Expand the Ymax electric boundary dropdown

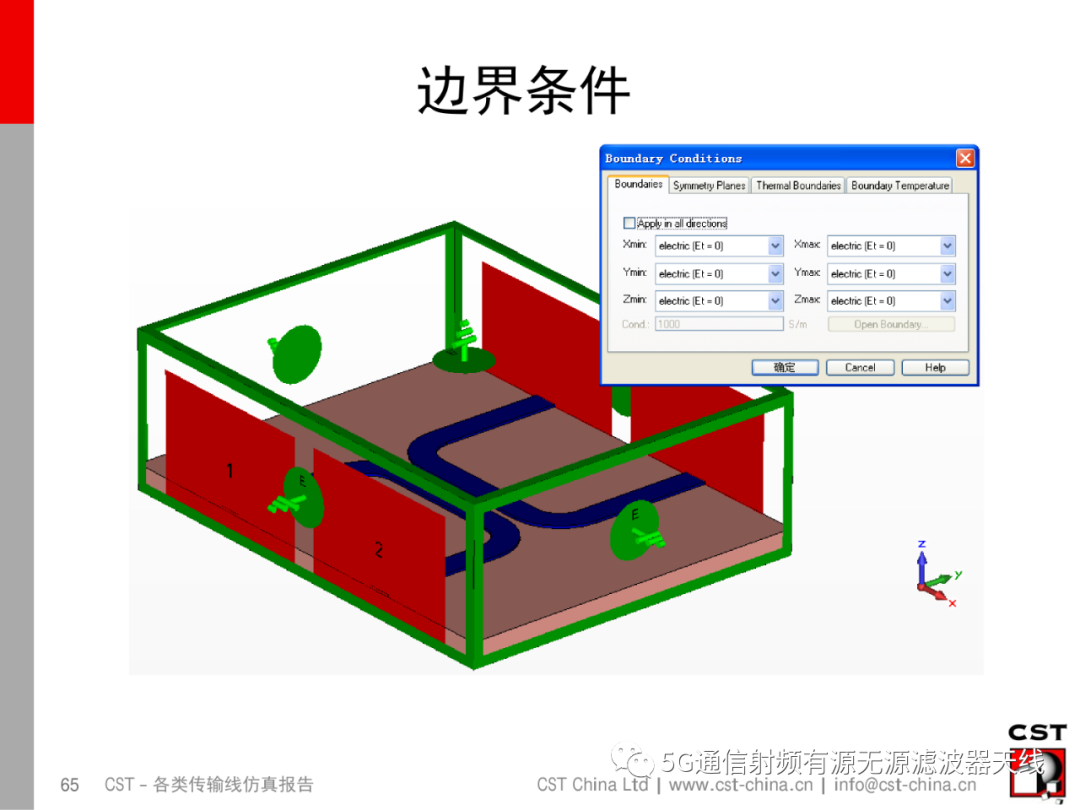[x=948, y=273]
